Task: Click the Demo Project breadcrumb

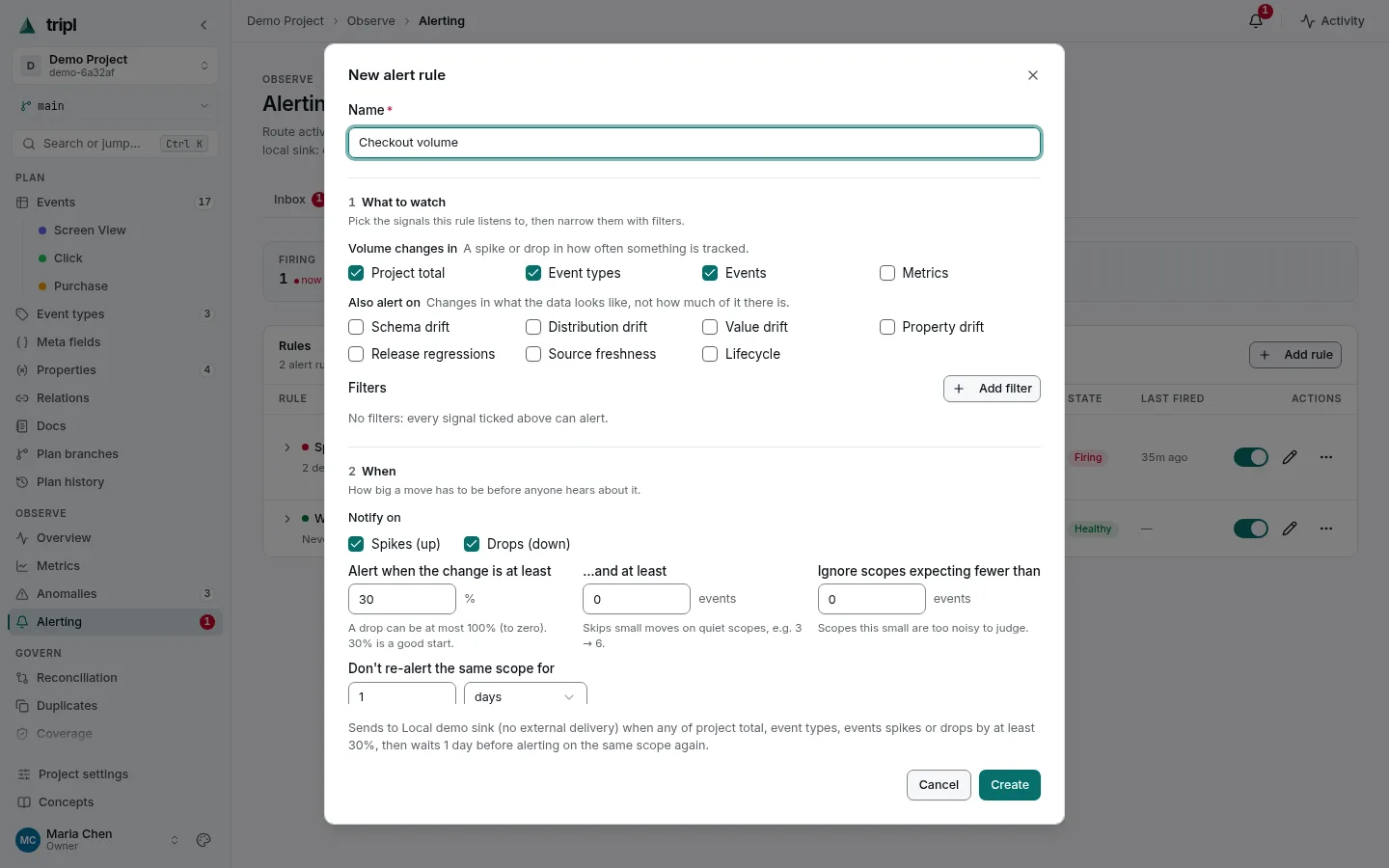Action: 286,21
